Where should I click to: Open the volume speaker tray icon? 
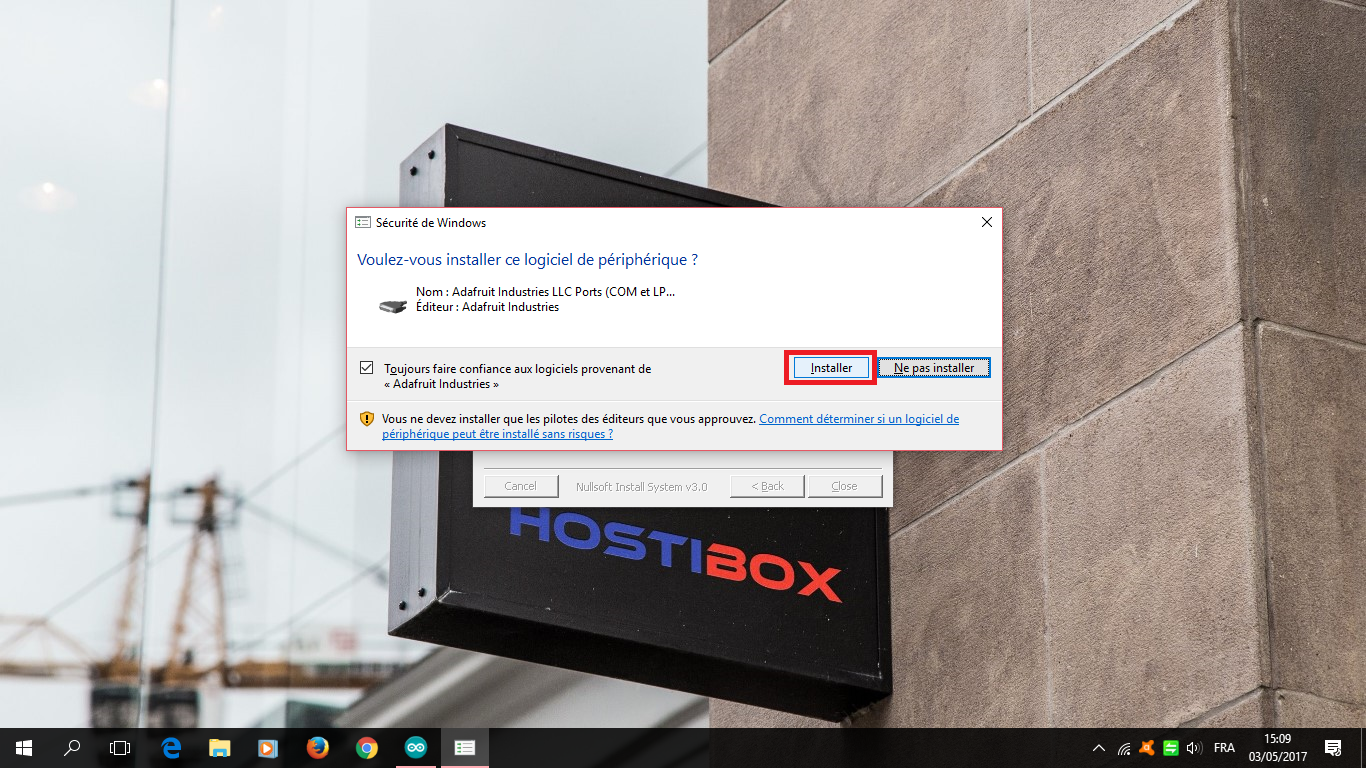click(1192, 748)
